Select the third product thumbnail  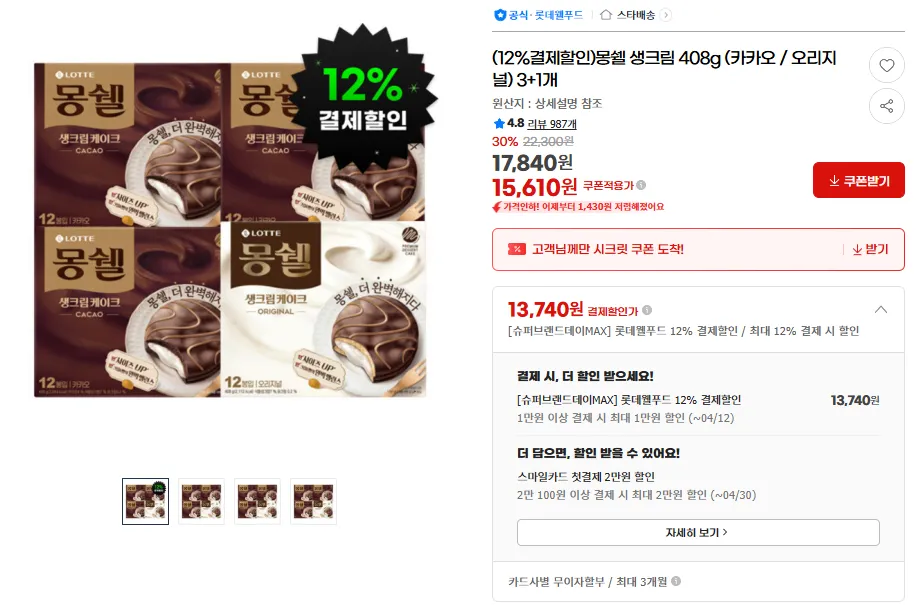(258, 501)
